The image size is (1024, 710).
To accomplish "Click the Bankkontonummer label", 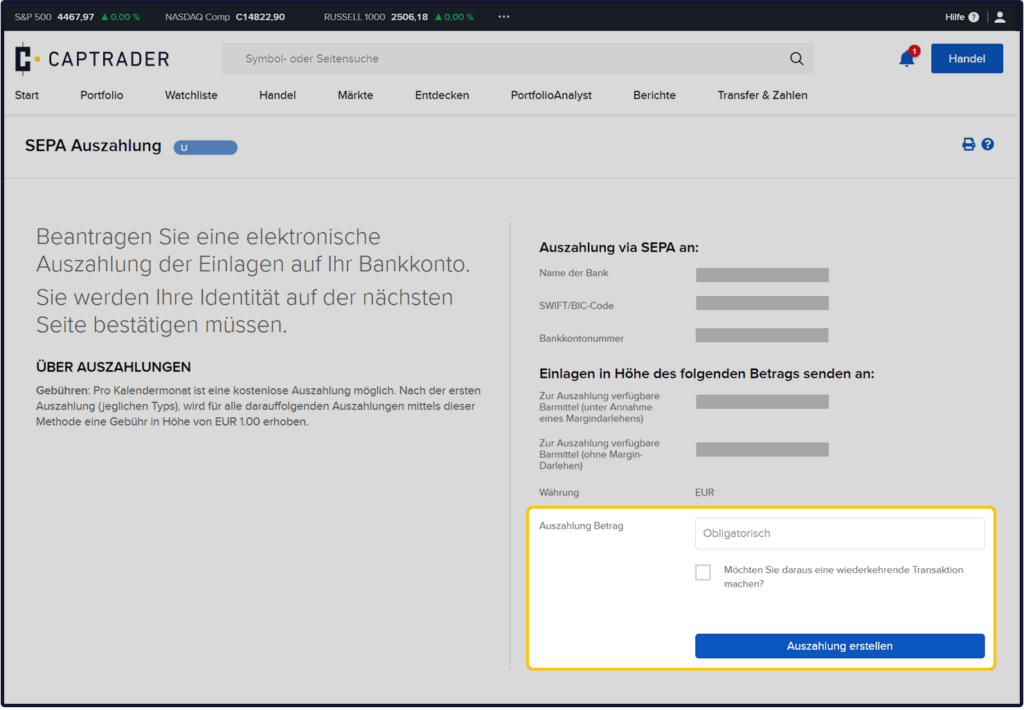I will (x=581, y=338).
